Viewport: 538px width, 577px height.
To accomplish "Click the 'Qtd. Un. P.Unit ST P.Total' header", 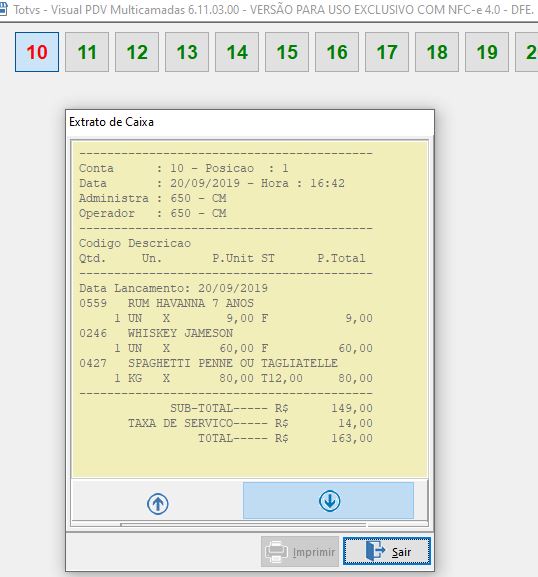I will click(x=223, y=258).
